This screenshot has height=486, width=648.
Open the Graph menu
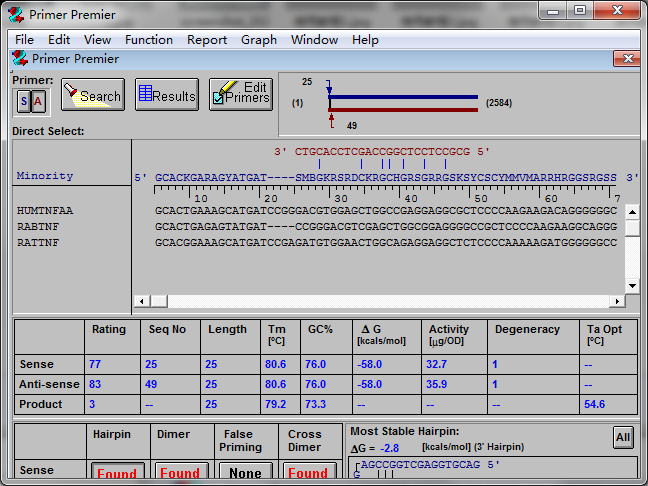258,40
